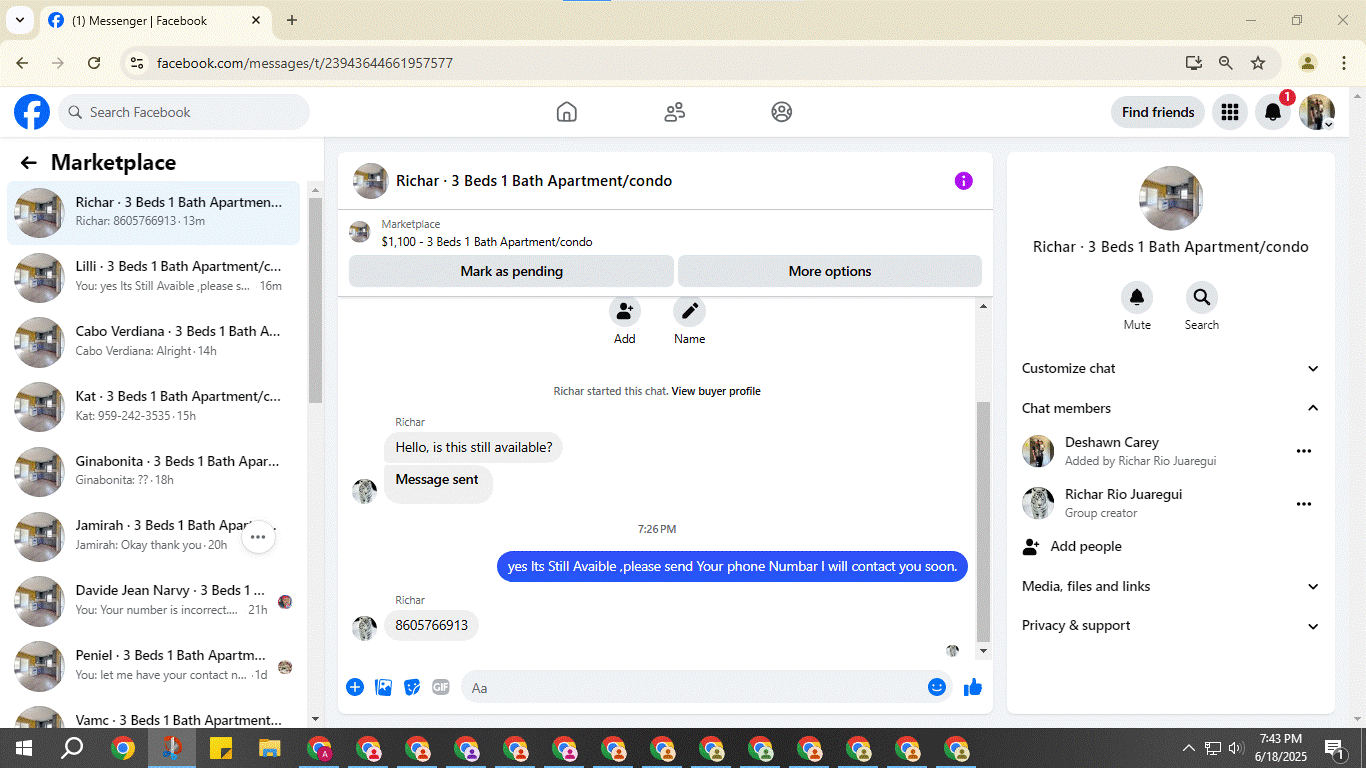The height and width of the screenshot is (768, 1366).
Task: Attach a photo with the image icon
Action: pyautogui.click(x=383, y=687)
